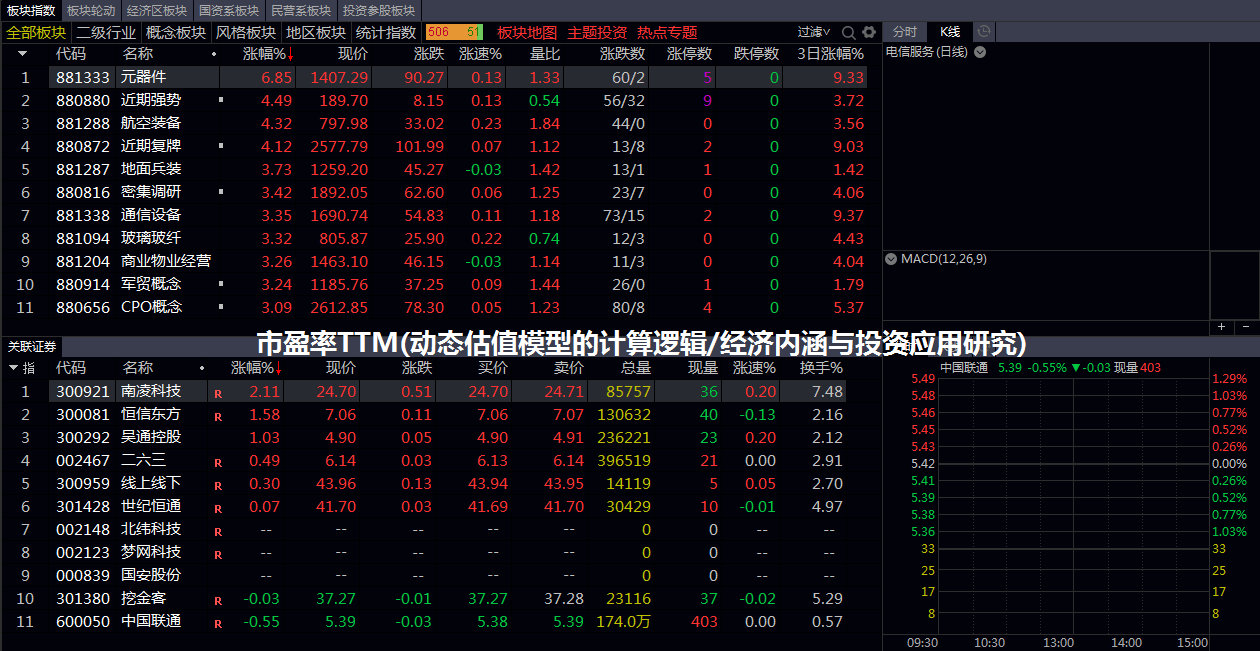1260x651 pixels.
Task: Open the 投资参股板块 tab
Action: tap(379, 10)
